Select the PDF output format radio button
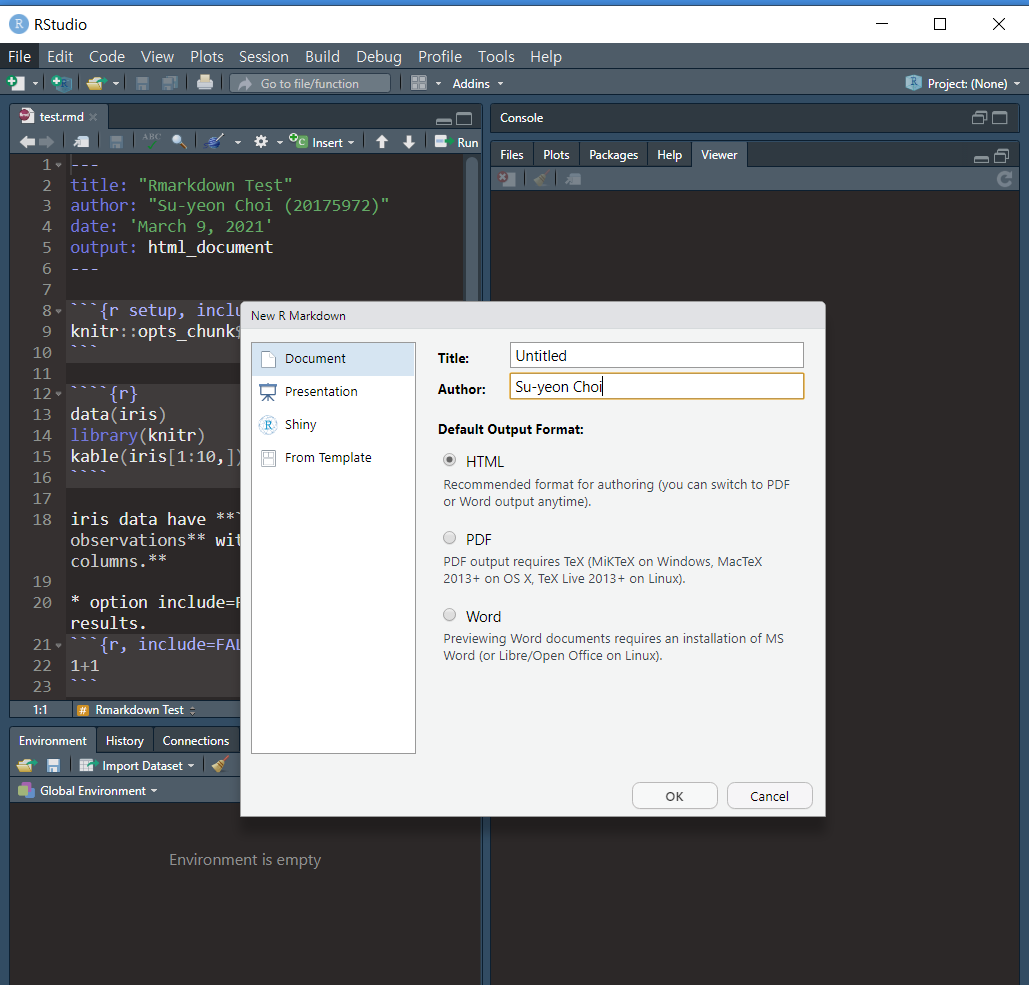This screenshot has height=985, width=1029. [450, 538]
